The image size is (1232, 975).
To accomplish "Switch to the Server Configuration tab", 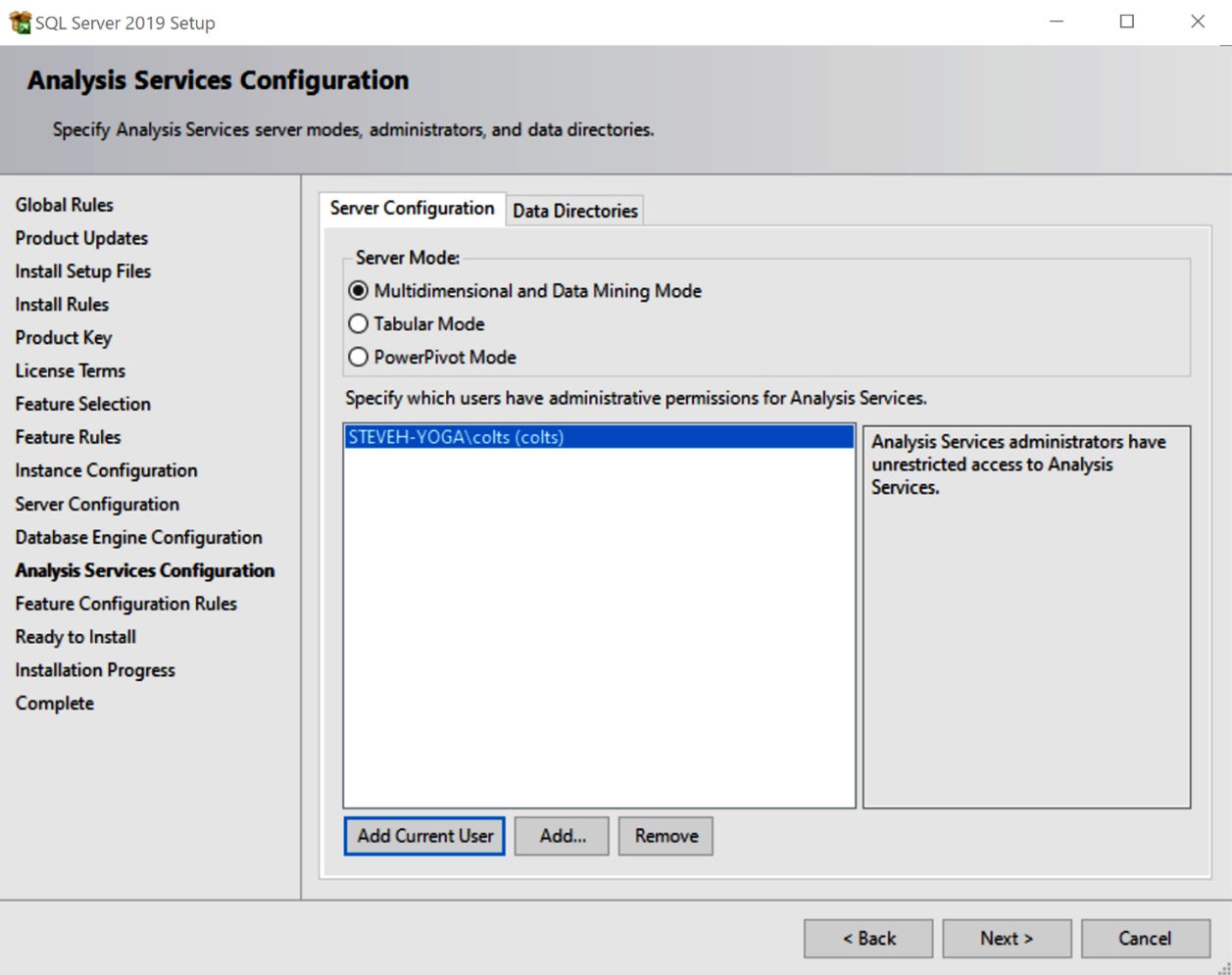I will pyautogui.click(x=412, y=209).
